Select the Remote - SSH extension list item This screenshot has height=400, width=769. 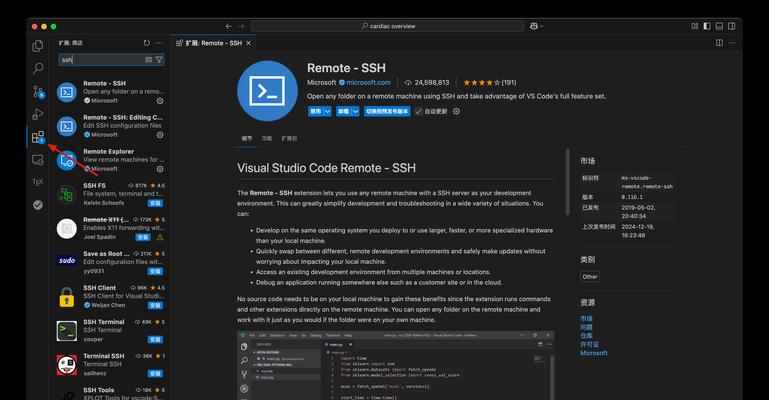coord(109,92)
